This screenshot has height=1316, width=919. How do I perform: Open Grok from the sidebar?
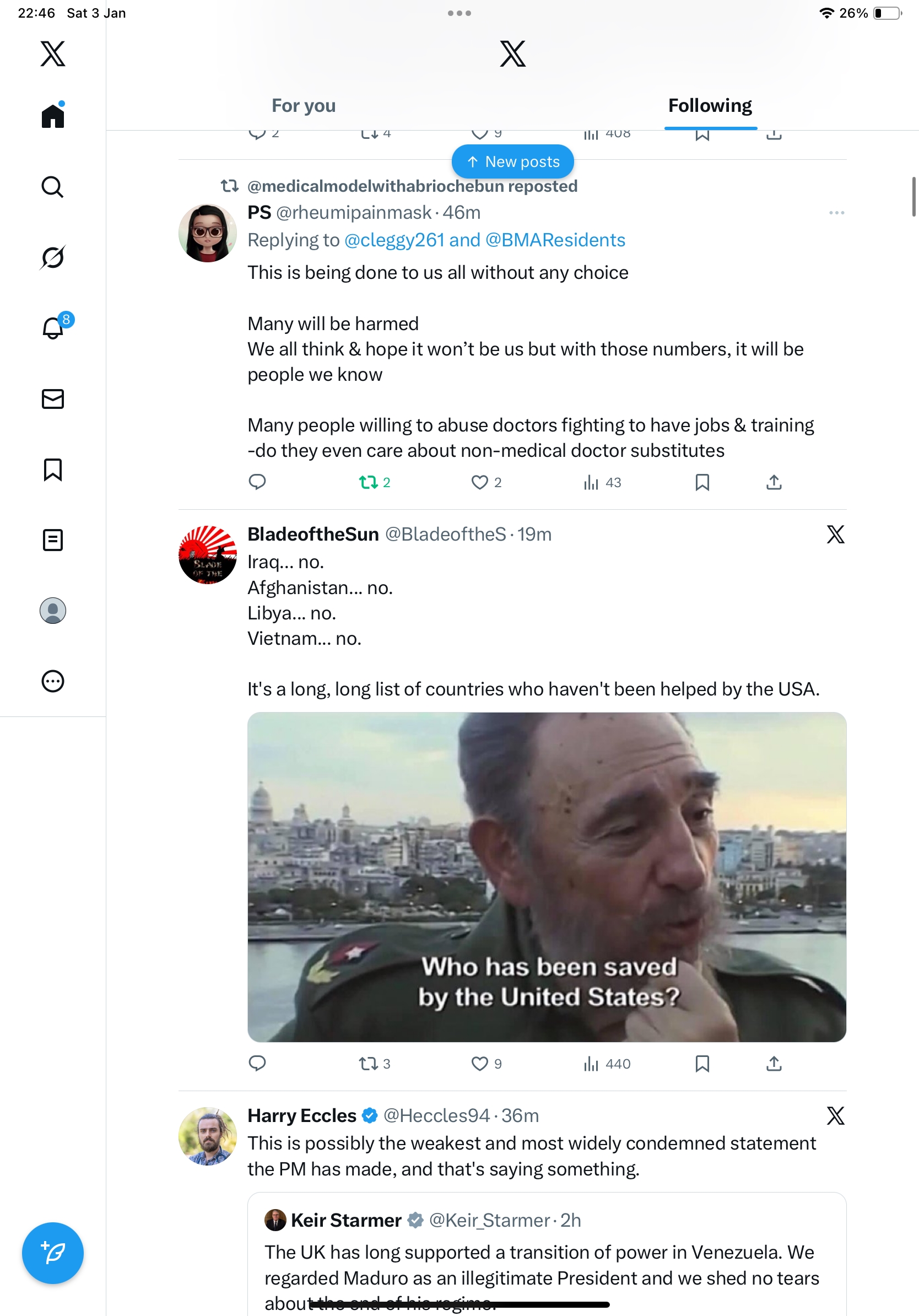[x=52, y=257]
